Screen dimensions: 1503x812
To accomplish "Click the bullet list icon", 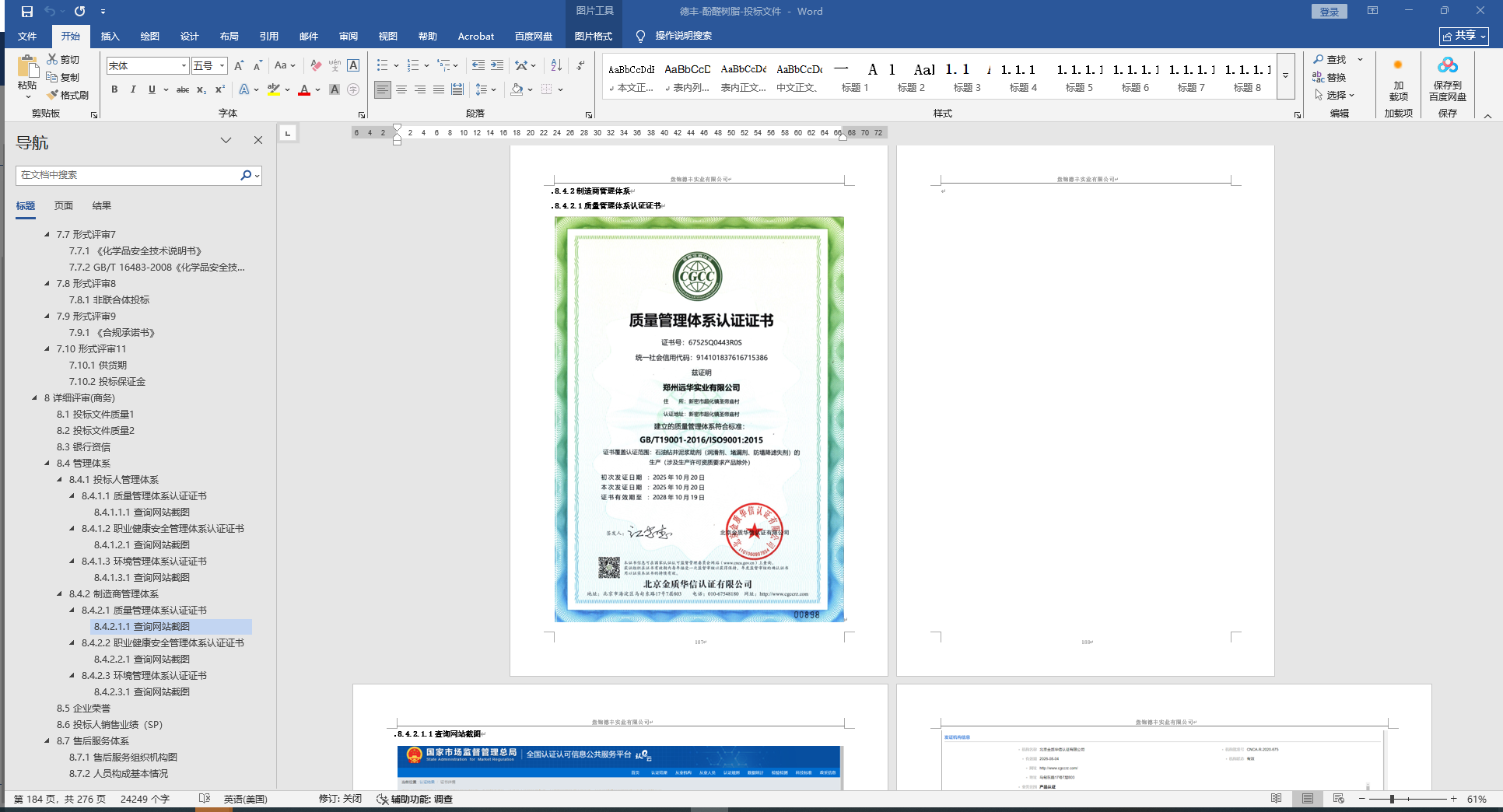I will click(382, 65).
